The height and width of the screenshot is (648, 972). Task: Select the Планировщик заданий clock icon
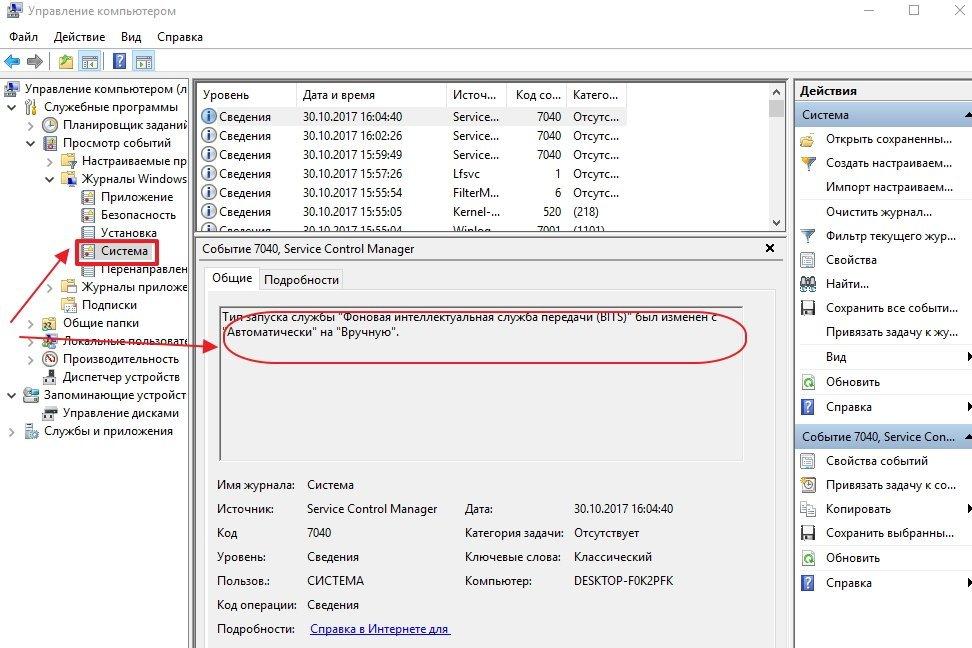point(50,125)
